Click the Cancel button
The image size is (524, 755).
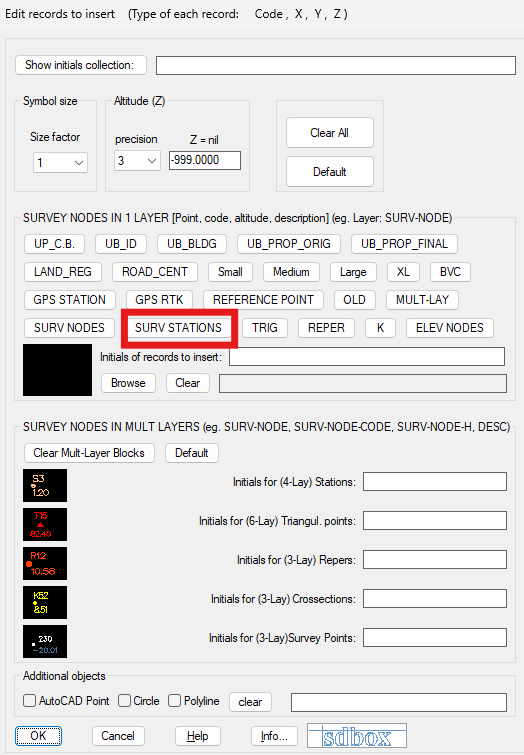point(118,736)
